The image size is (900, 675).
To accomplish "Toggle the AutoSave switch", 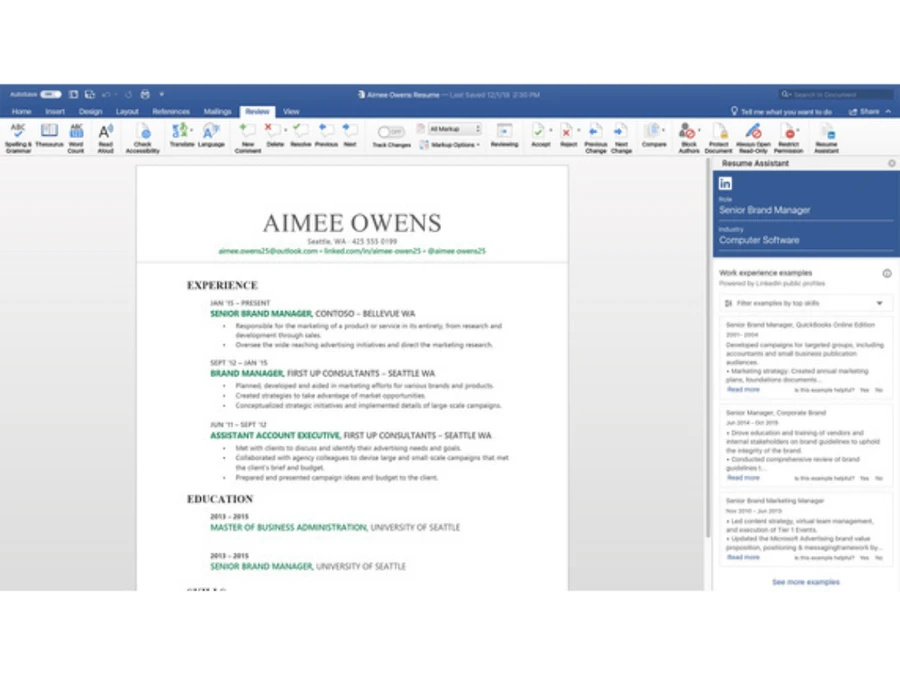I will (x=51, y=94).
